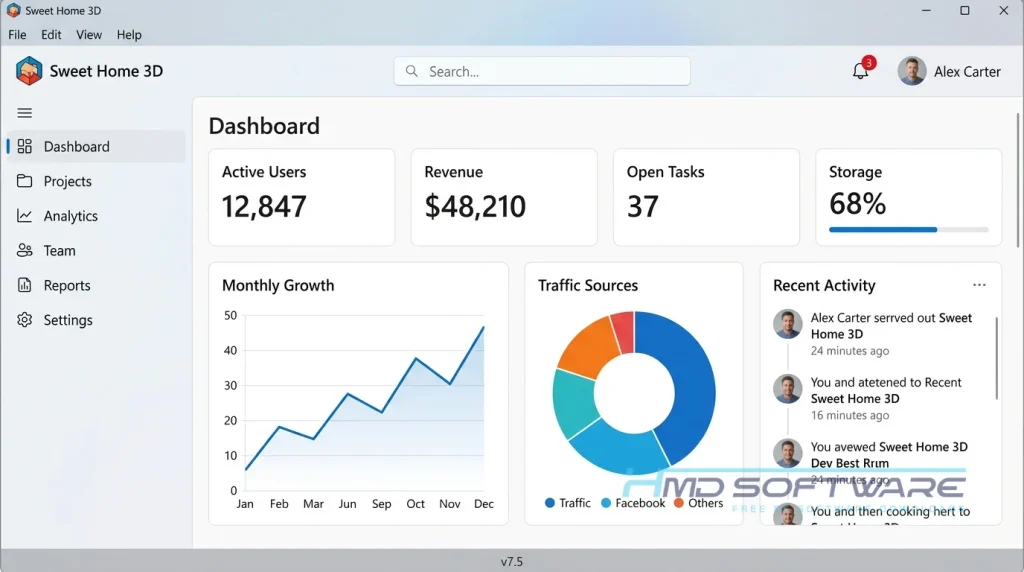
Task: Open Projects in the sidebar
Action: click(x=97, y=181)
